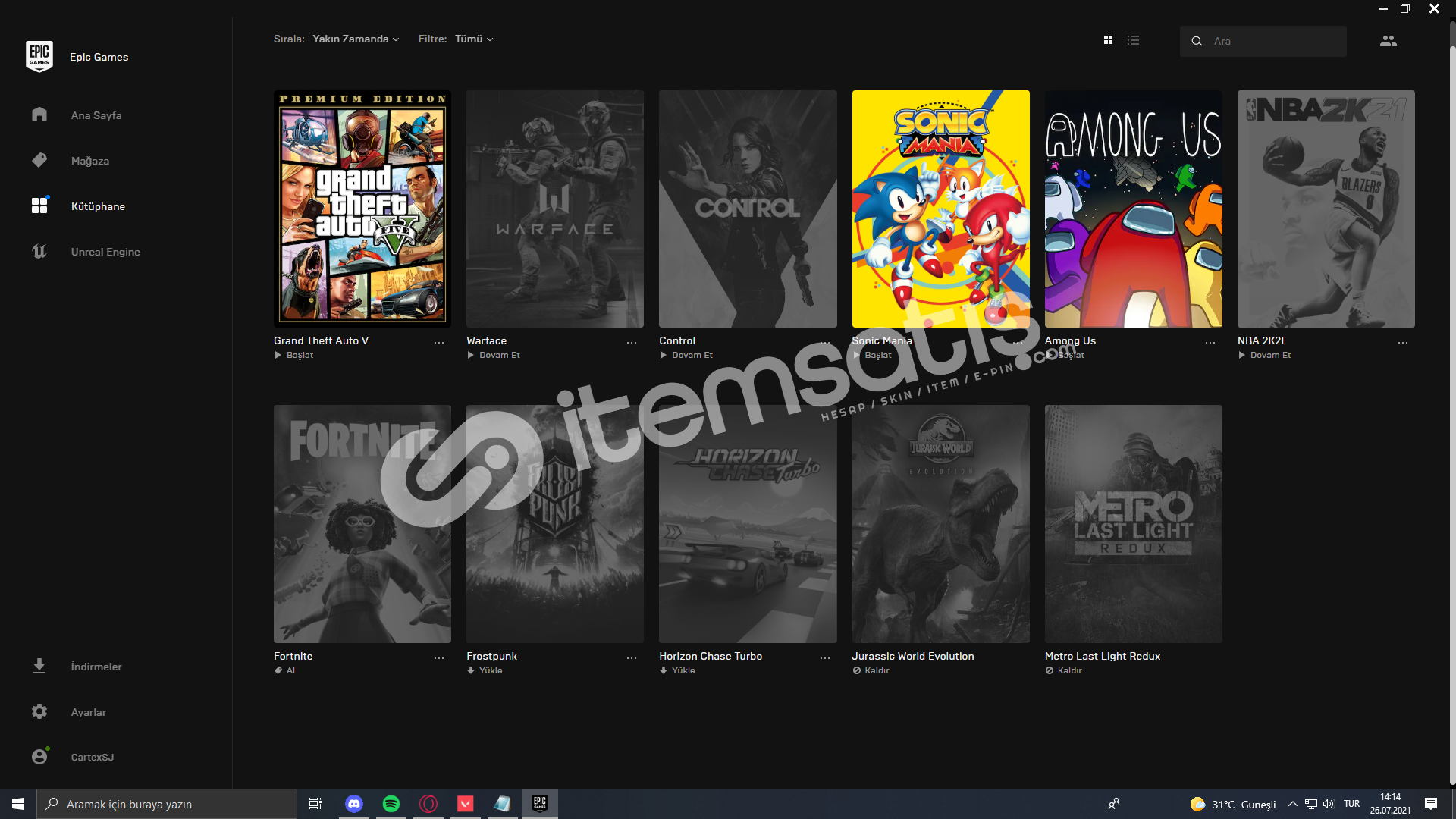This screenshot has width=1456, height=819.
Task: Click Kaldır under Metro Last Light Redux
Action: (x=1063, y=670)
